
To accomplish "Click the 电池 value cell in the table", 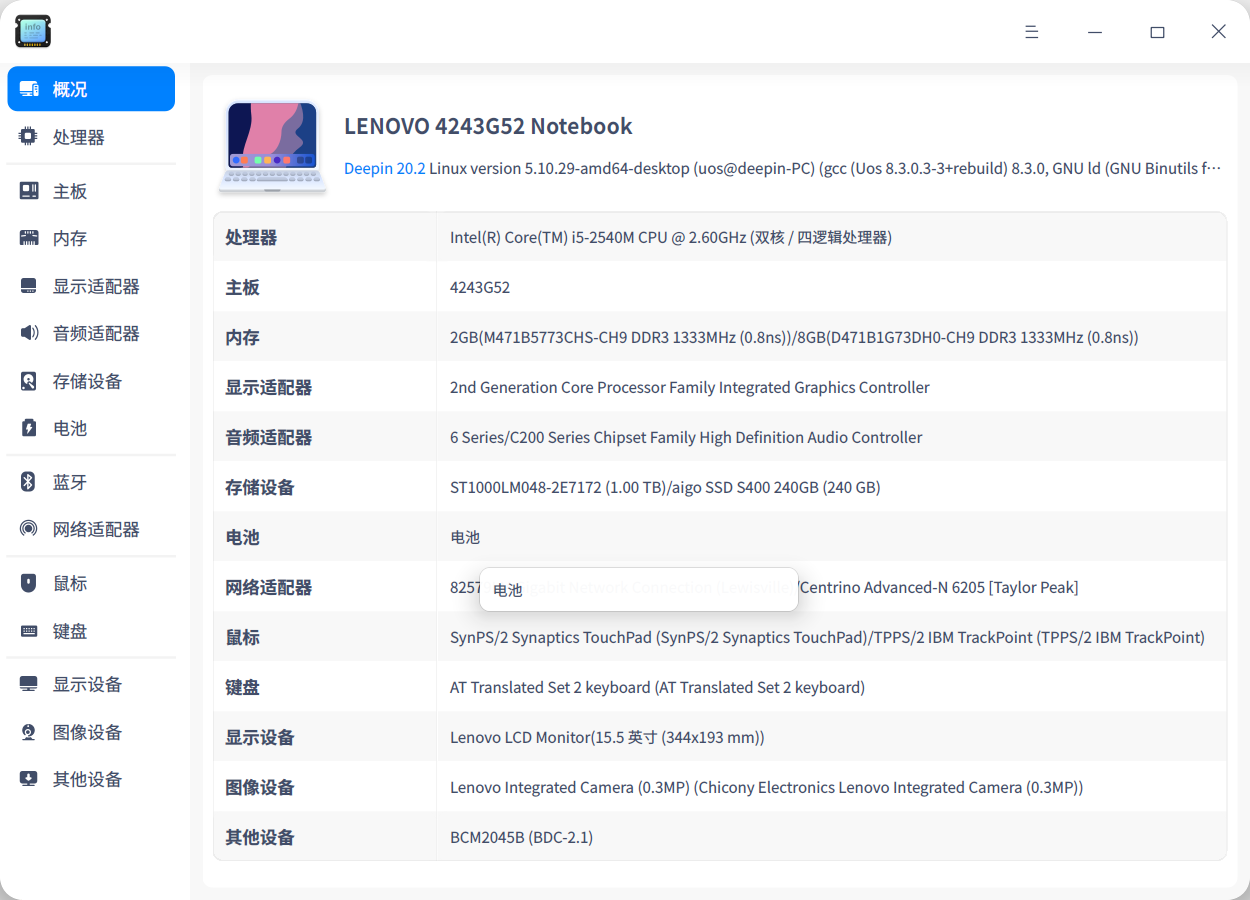I will [x=465, y=537].
